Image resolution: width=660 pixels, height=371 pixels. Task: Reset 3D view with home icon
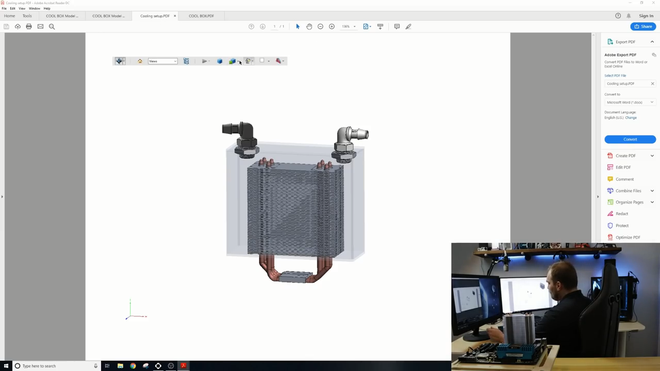[x=140, y=61]
